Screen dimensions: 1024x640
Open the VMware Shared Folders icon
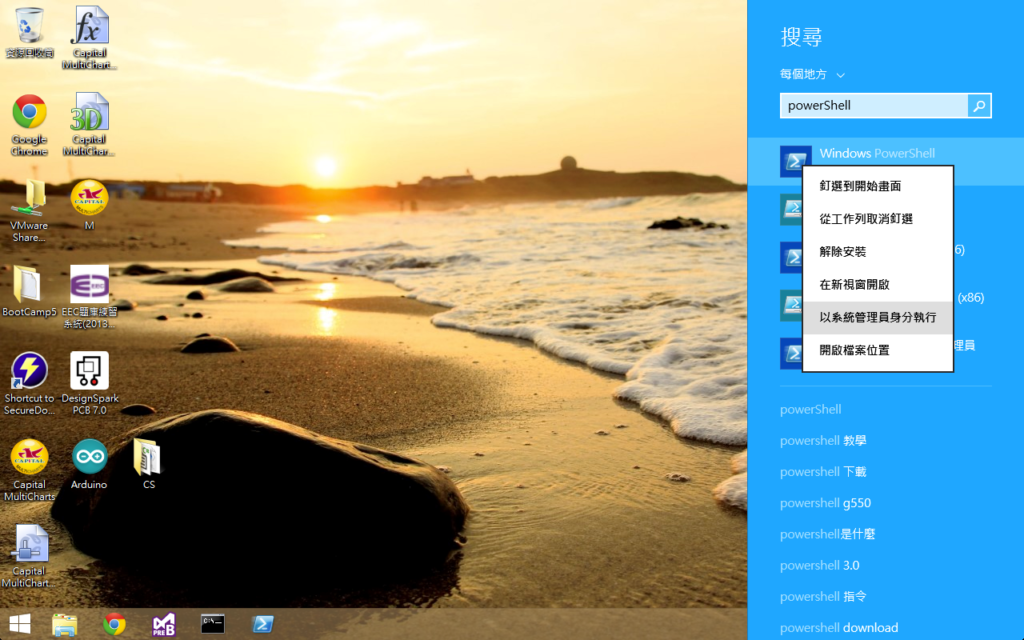coord(29,212)
